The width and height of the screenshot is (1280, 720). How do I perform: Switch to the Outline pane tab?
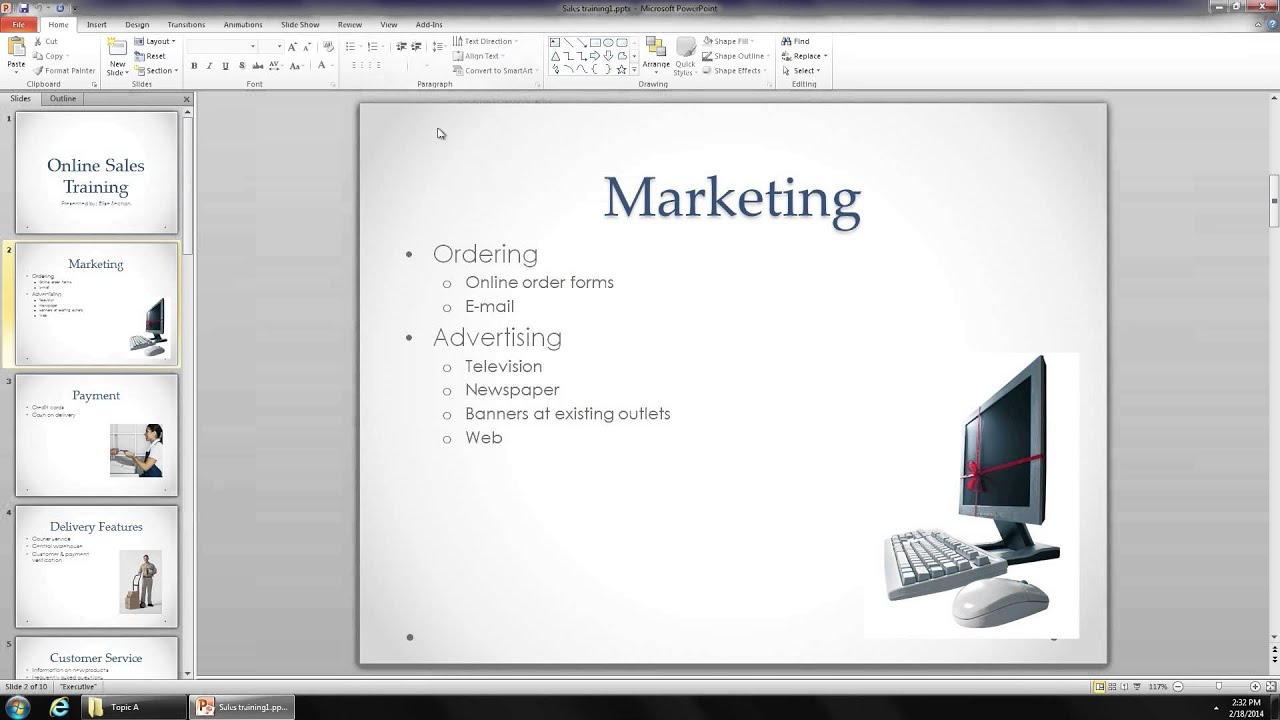(x=63, y=99)
